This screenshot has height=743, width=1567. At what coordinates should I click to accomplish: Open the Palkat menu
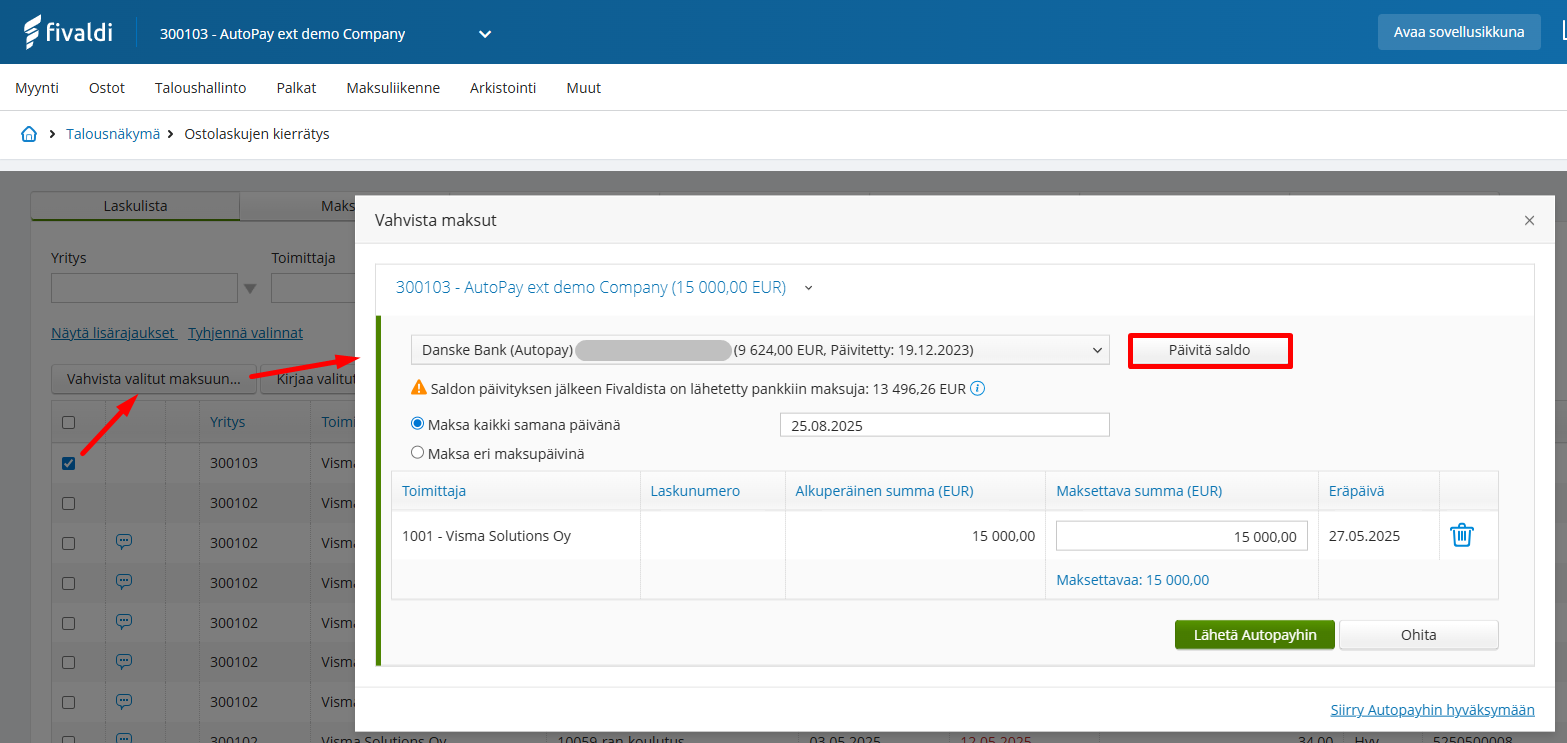coord(296,88)
